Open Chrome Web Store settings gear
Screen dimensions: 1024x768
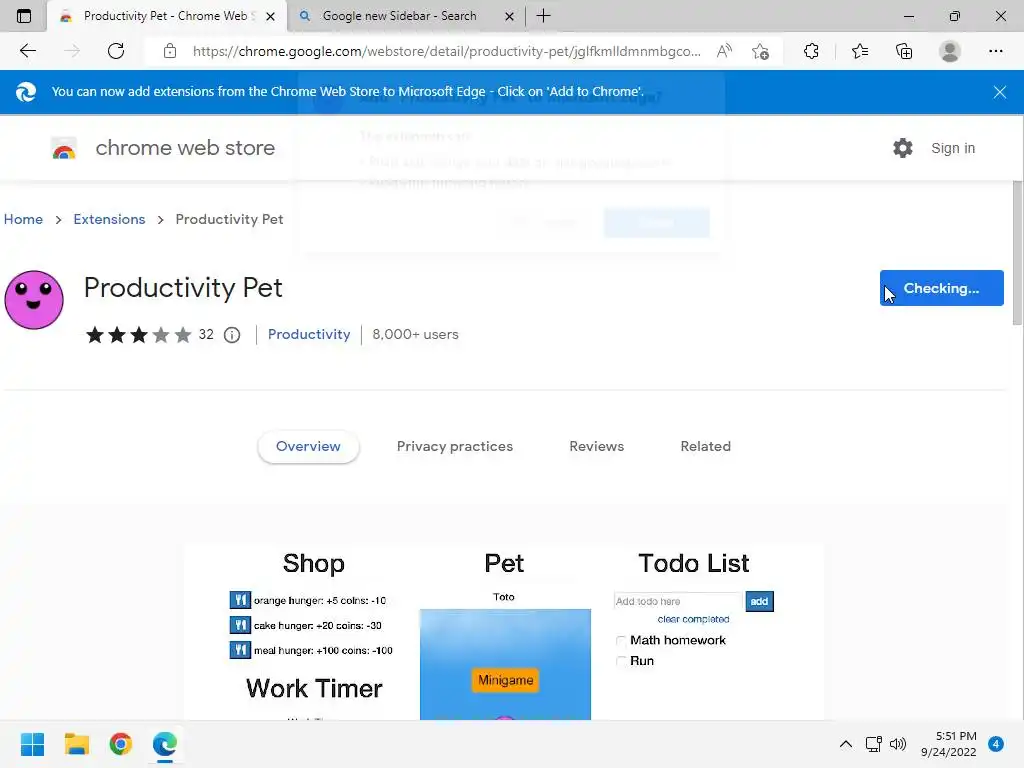click(903, 148)
